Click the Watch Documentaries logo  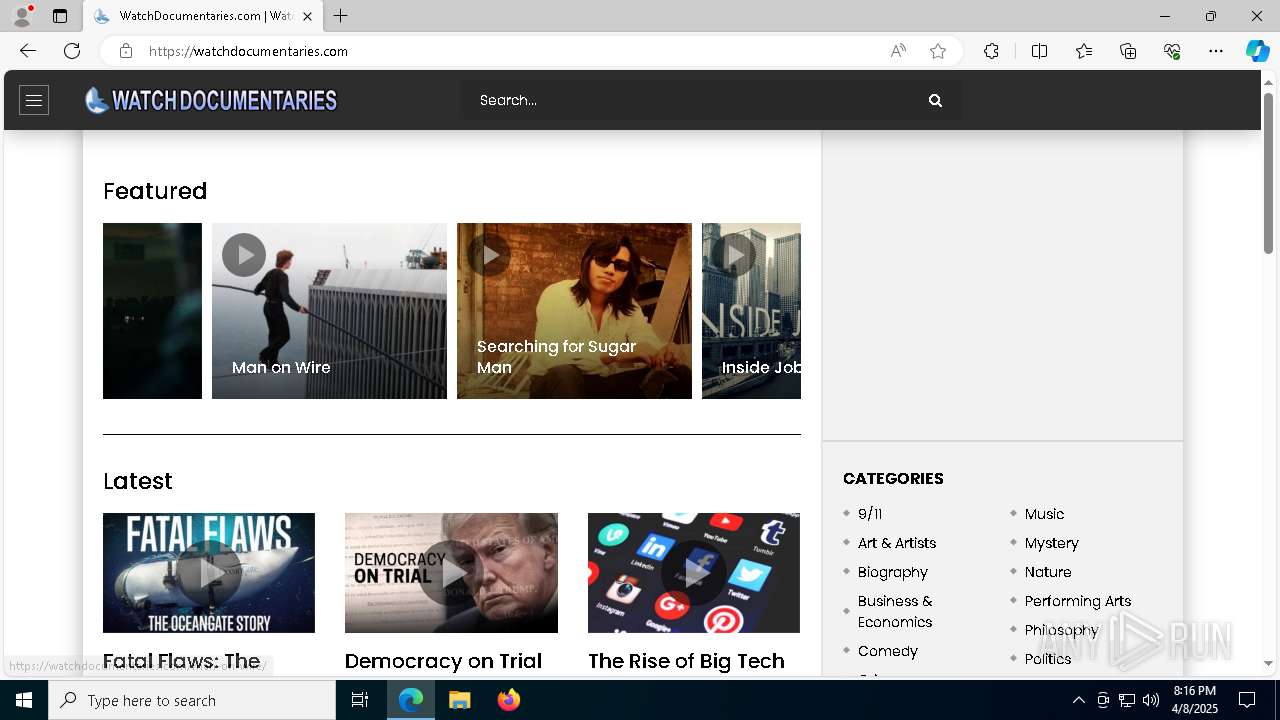(x=211, y=100)
